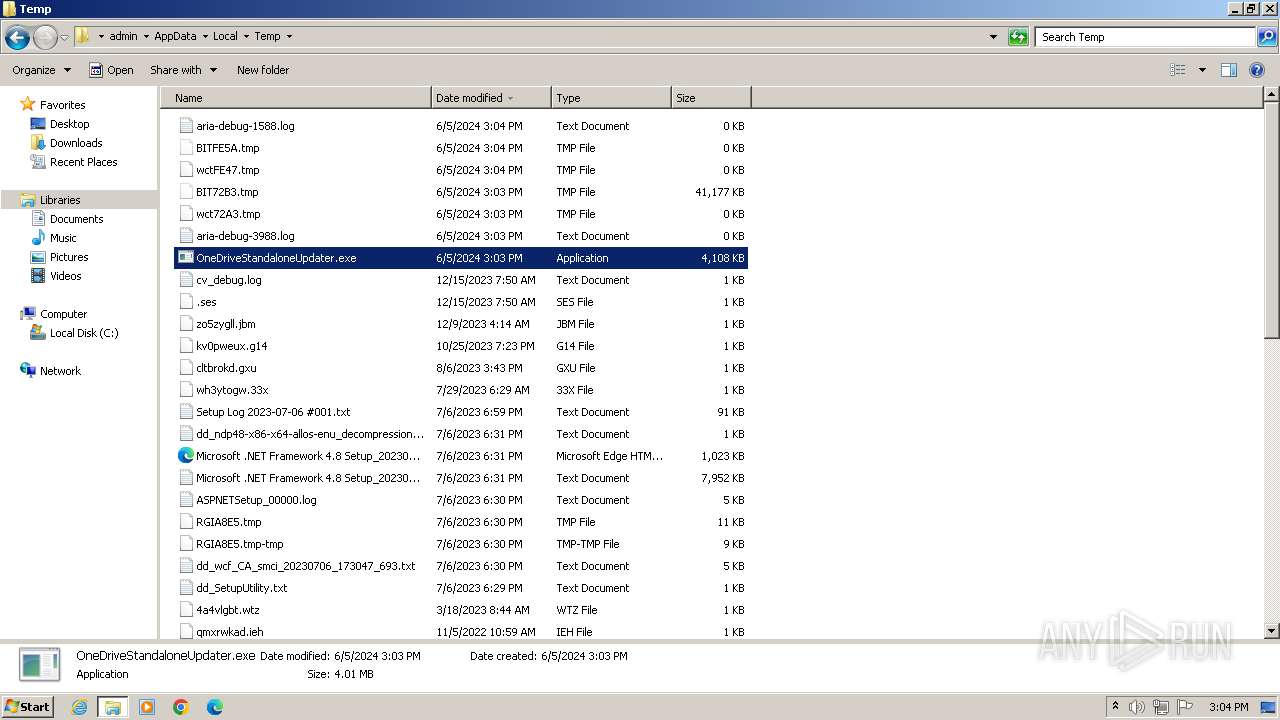1280x720 pixels.
Task: Click the search magnifier icon
Action: click(1267, 37)
